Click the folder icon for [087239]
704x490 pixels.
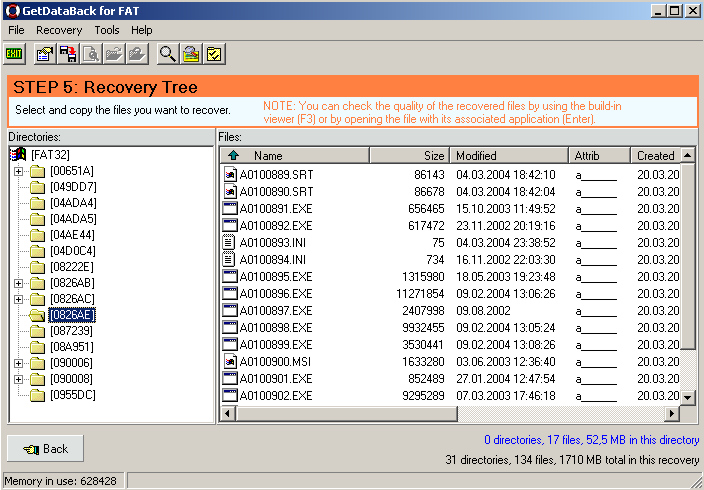pyautogui.click(x=38, y=331)
